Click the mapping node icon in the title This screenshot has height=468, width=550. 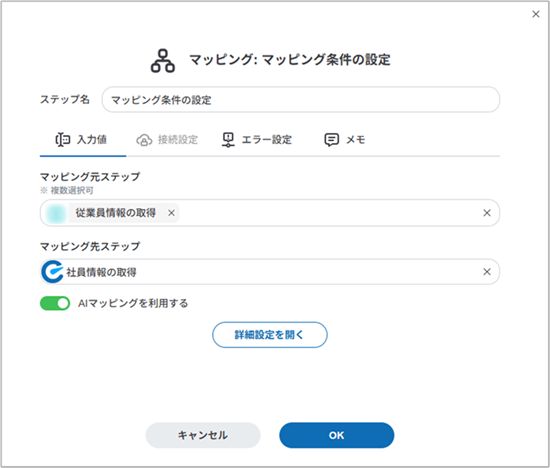[163, 61]
